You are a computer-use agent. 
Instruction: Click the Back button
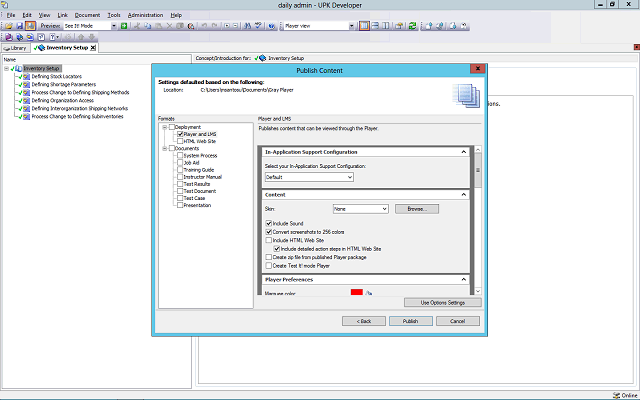pos(364,321)
